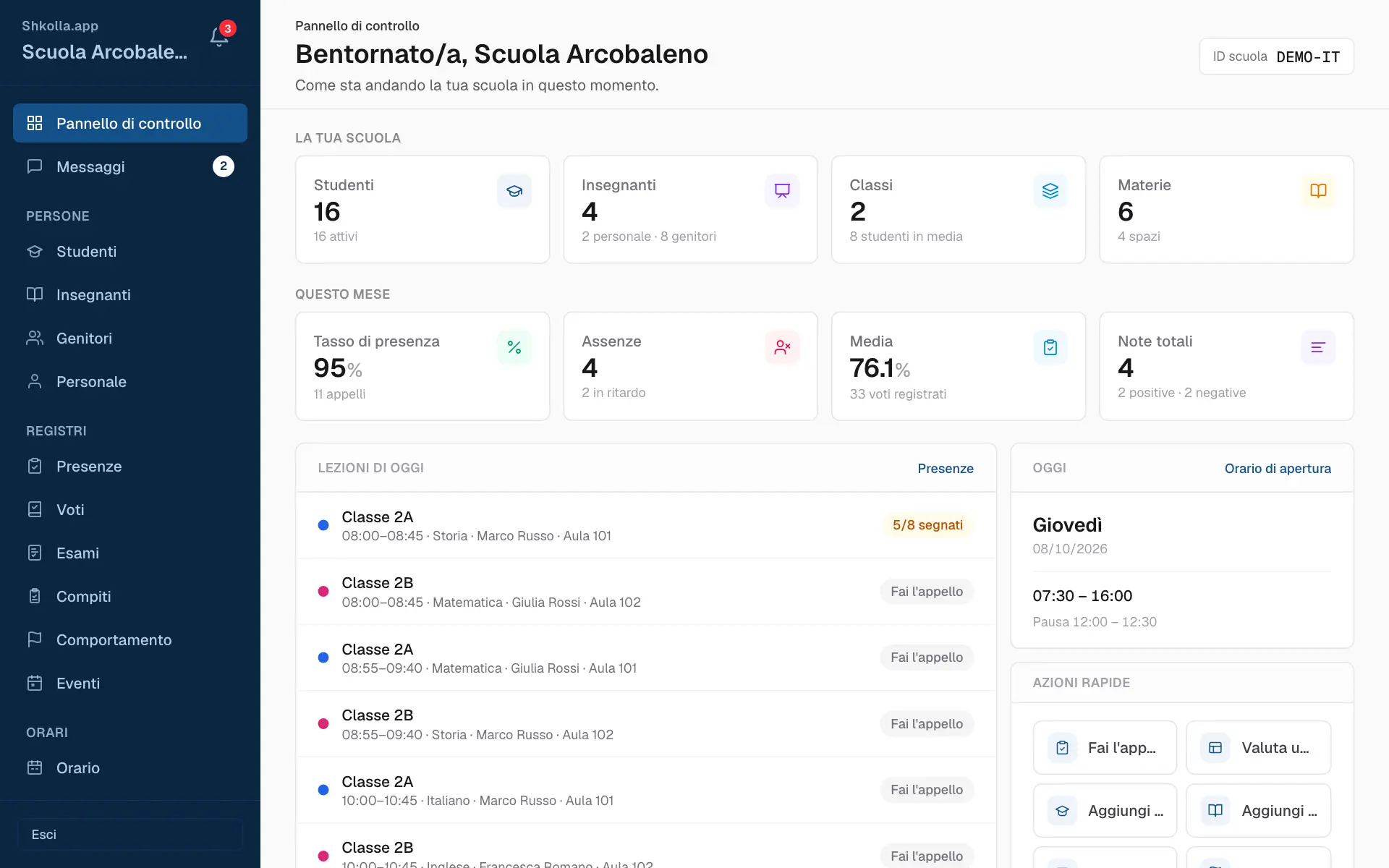Click the Valuta u... quick action
The image size is (1389, 868).
click(1258, 747)
